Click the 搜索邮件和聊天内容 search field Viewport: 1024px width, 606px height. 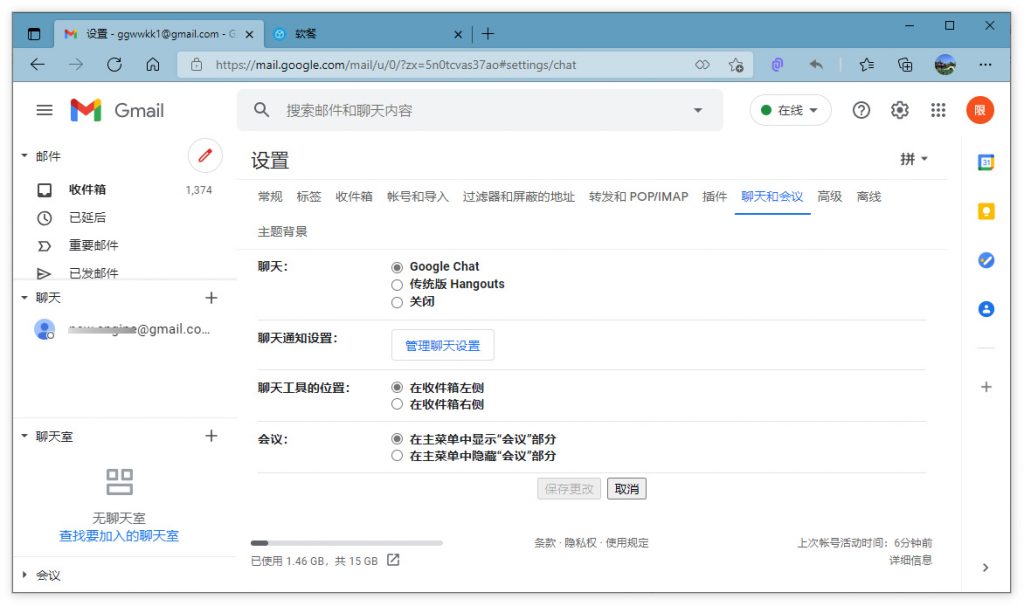pyautogui.click(x=450, y=110)
